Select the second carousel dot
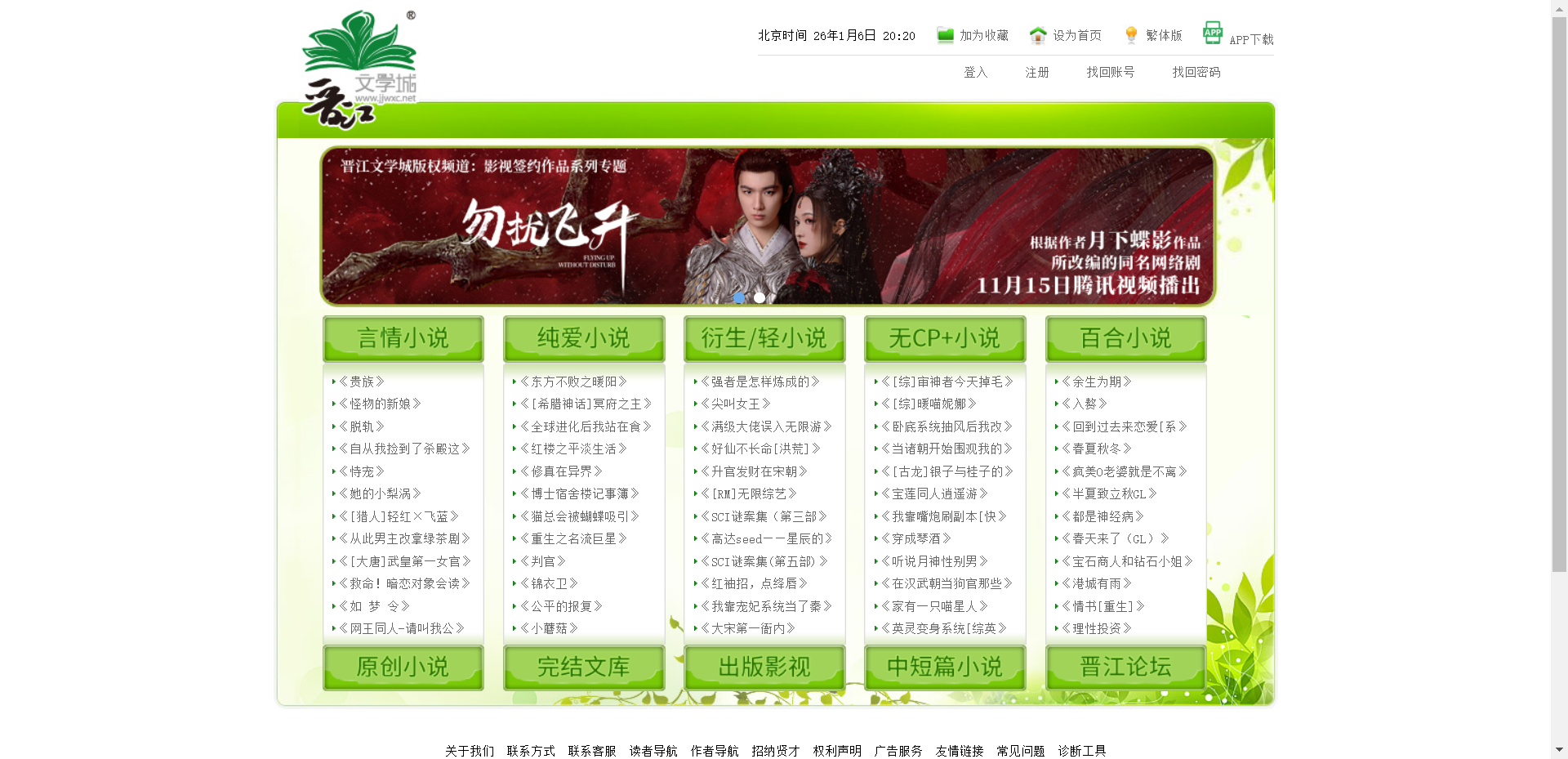1568x759 pixels. pyautogui.click(x=759, y=298)
